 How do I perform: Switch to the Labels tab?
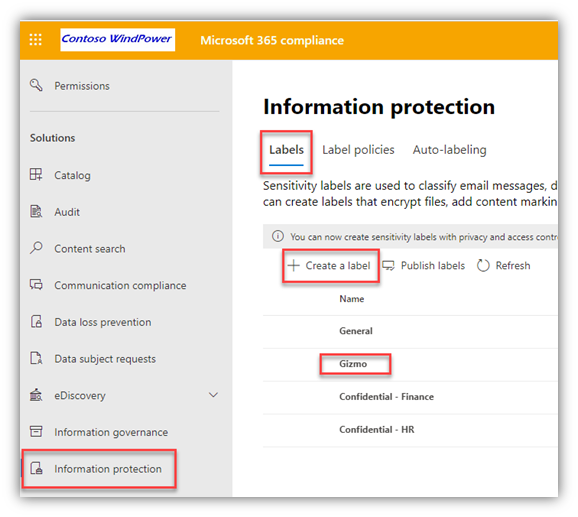286,150
